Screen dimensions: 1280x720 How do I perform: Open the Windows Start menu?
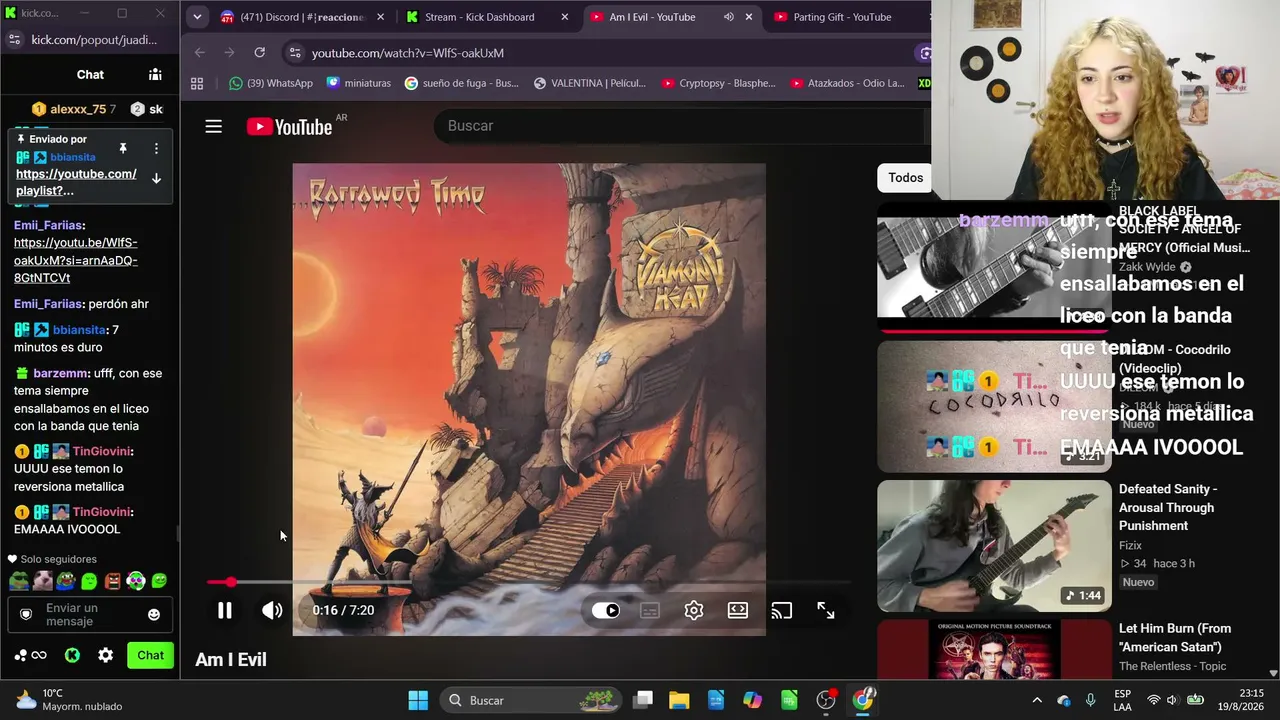pos(418,700)
